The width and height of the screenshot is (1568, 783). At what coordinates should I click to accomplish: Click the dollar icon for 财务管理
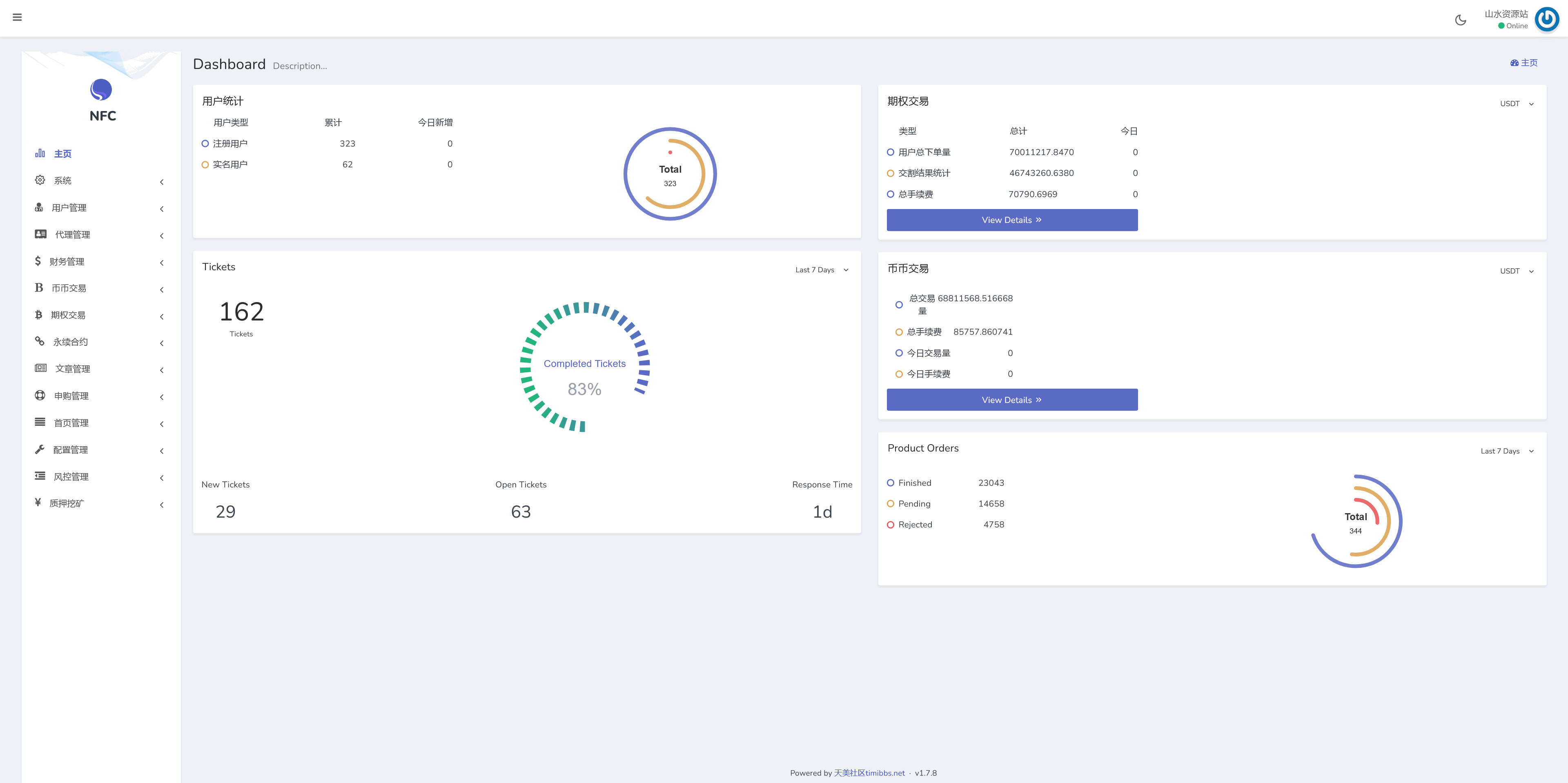38,261
